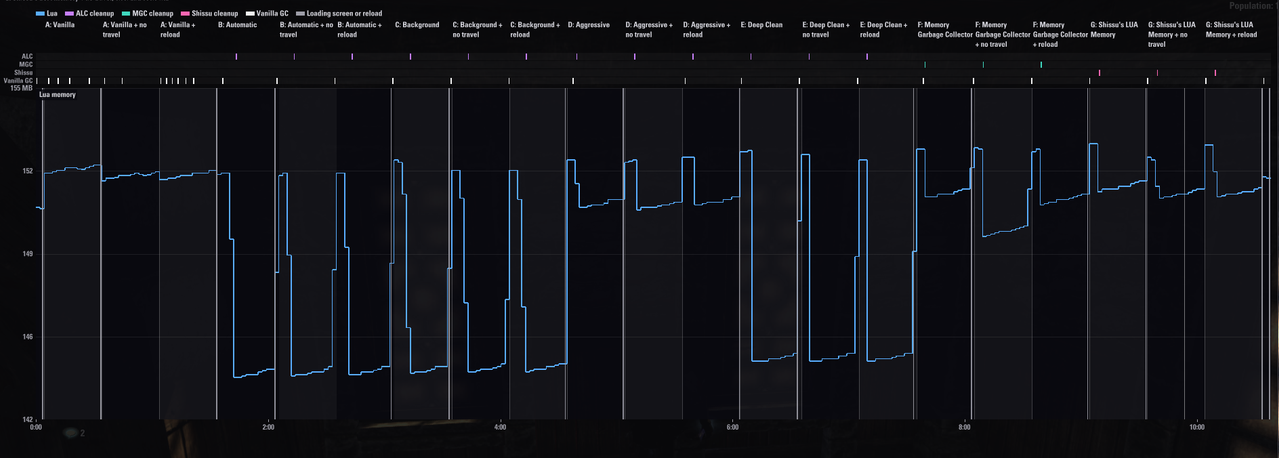Click the 149 y-axis tick label
Screen dimensions: 1279x458
28,254
